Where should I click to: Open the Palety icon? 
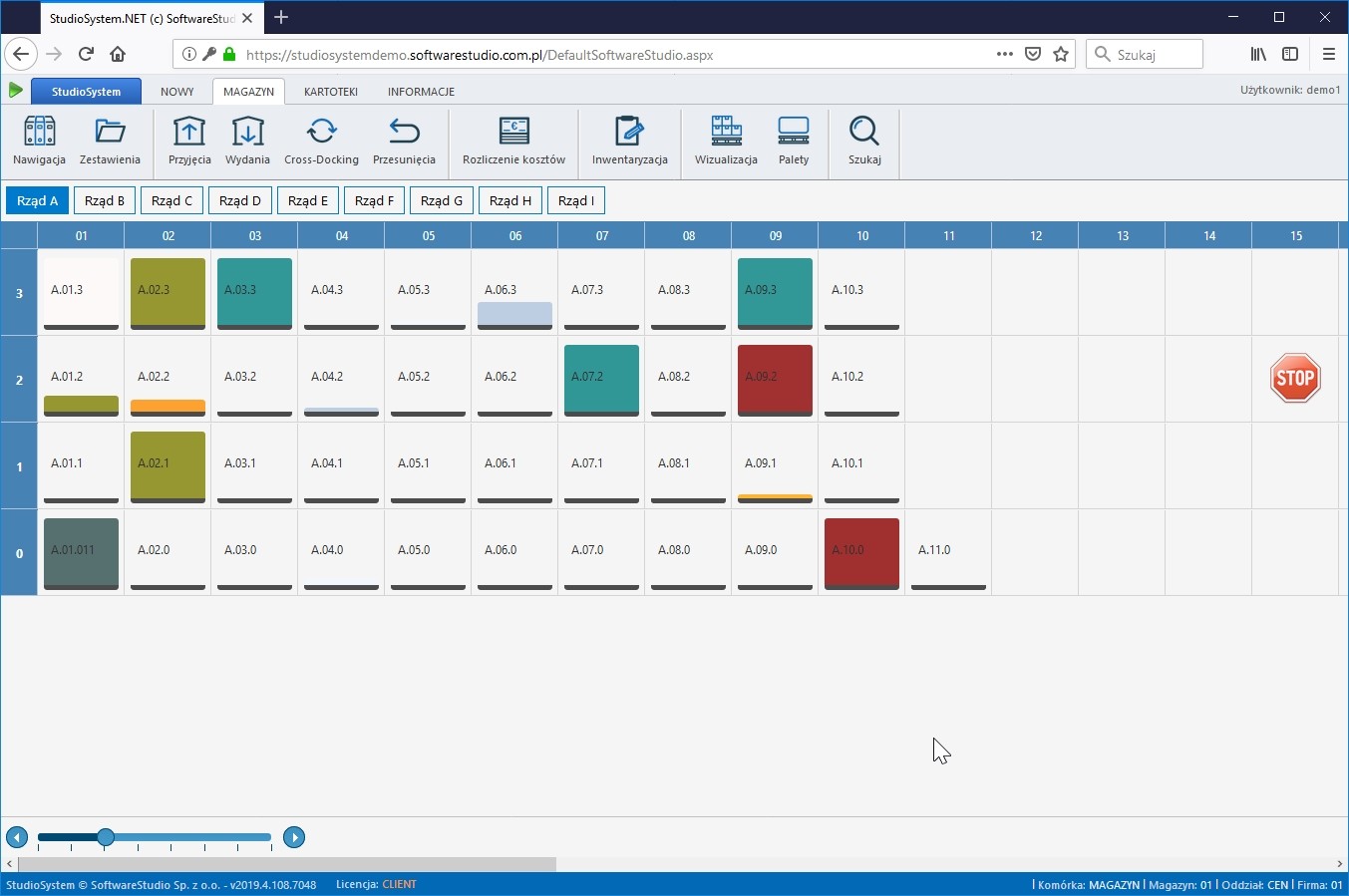(x=794, y=141)
